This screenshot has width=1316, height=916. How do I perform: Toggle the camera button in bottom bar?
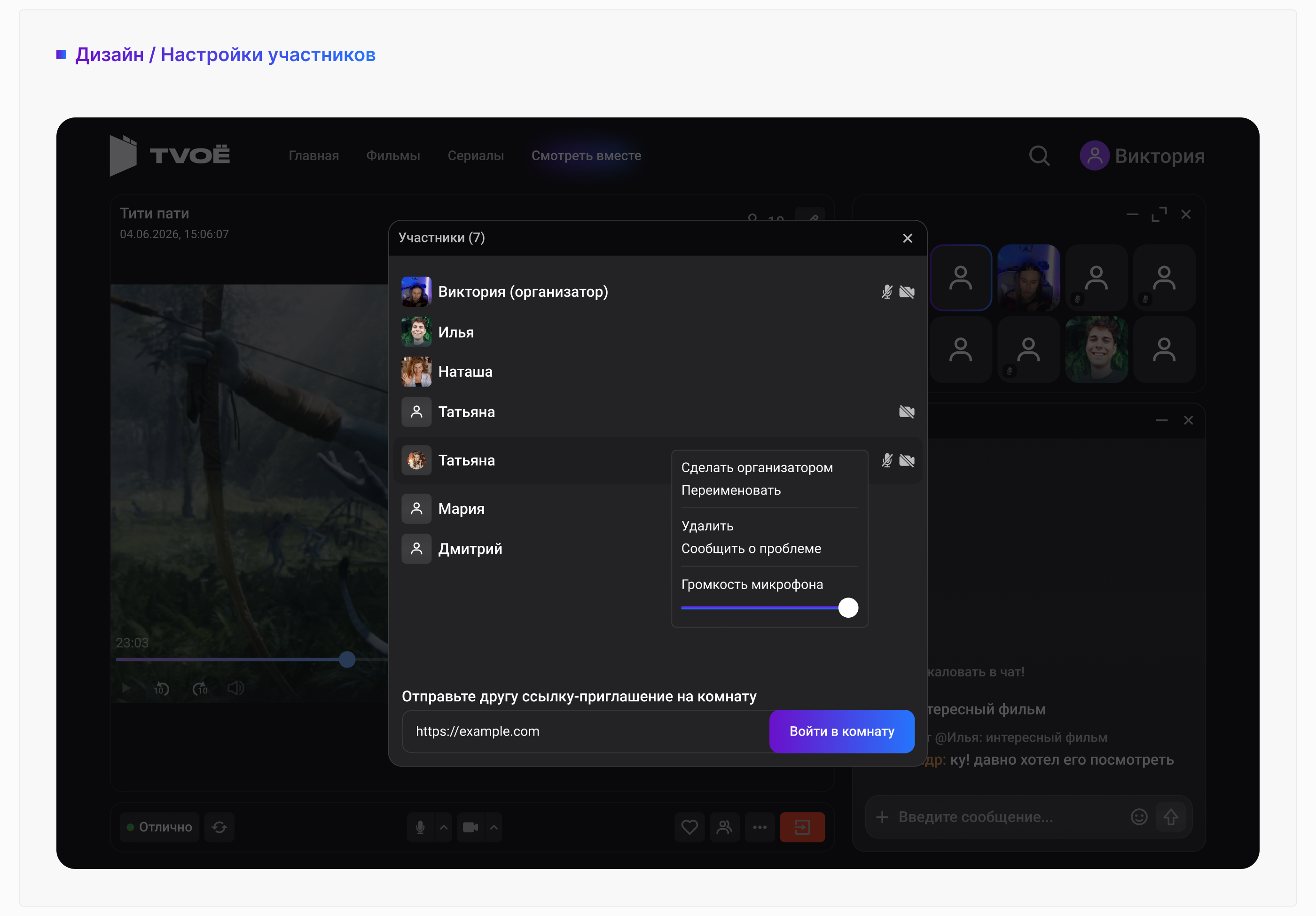(470, 827)
